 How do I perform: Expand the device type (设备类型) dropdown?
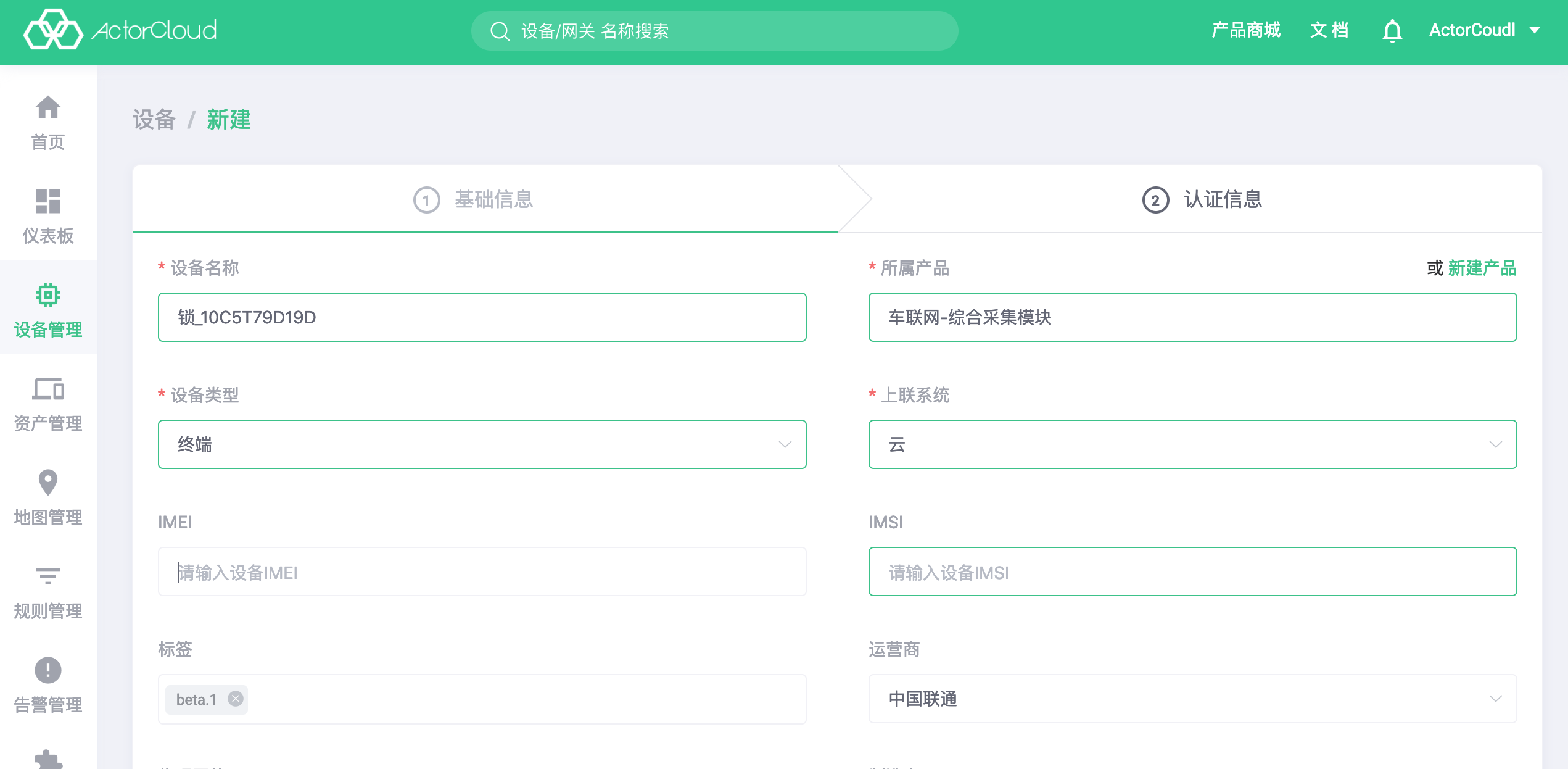coord(785,444)
